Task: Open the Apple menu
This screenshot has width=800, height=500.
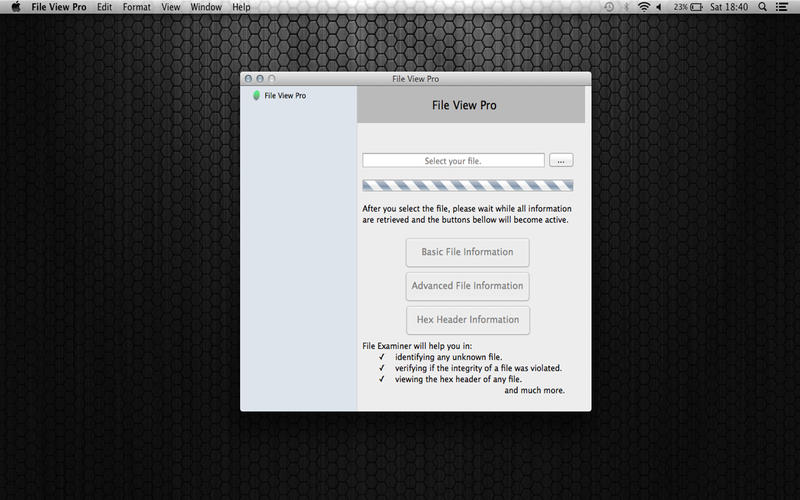Action: (15, 7)
